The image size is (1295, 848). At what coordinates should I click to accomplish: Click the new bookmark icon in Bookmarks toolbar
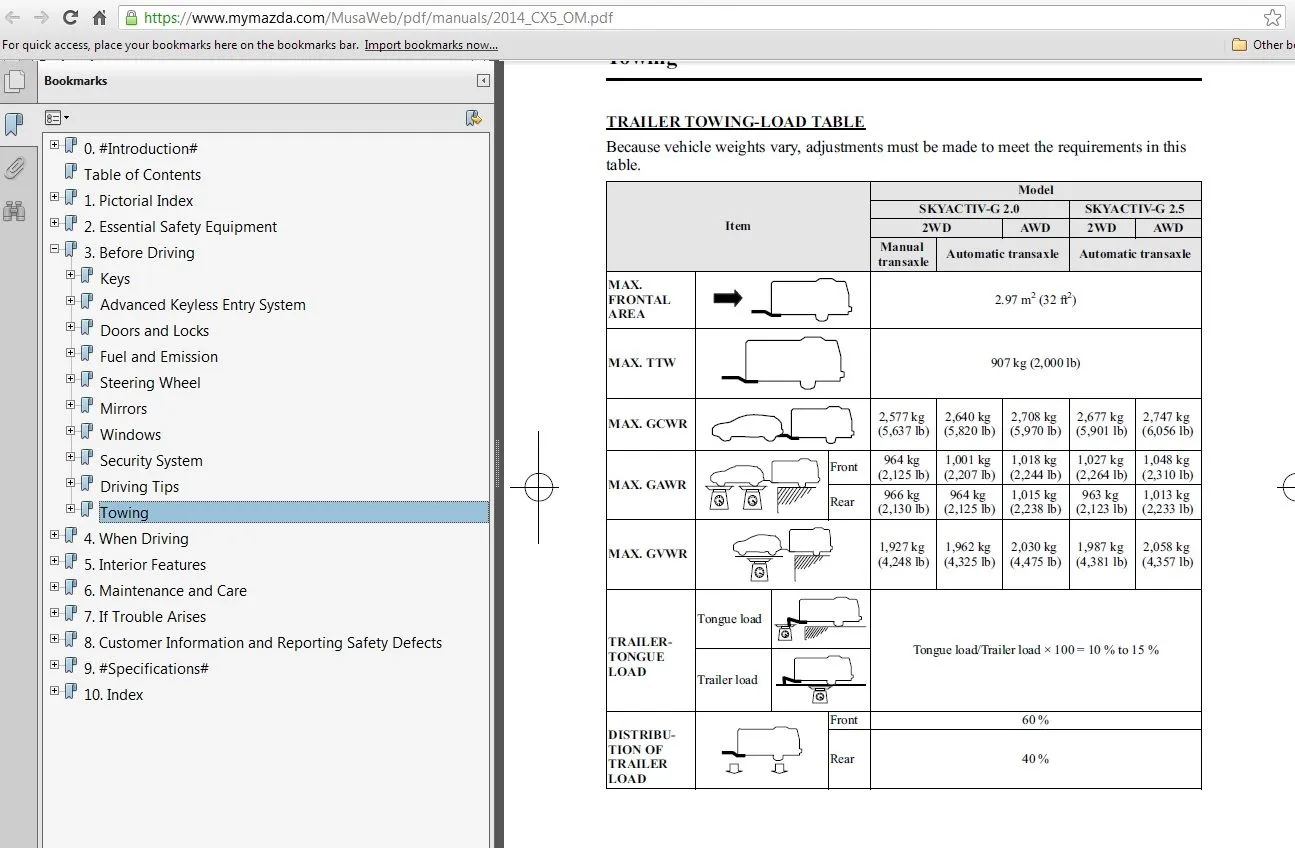474,118
